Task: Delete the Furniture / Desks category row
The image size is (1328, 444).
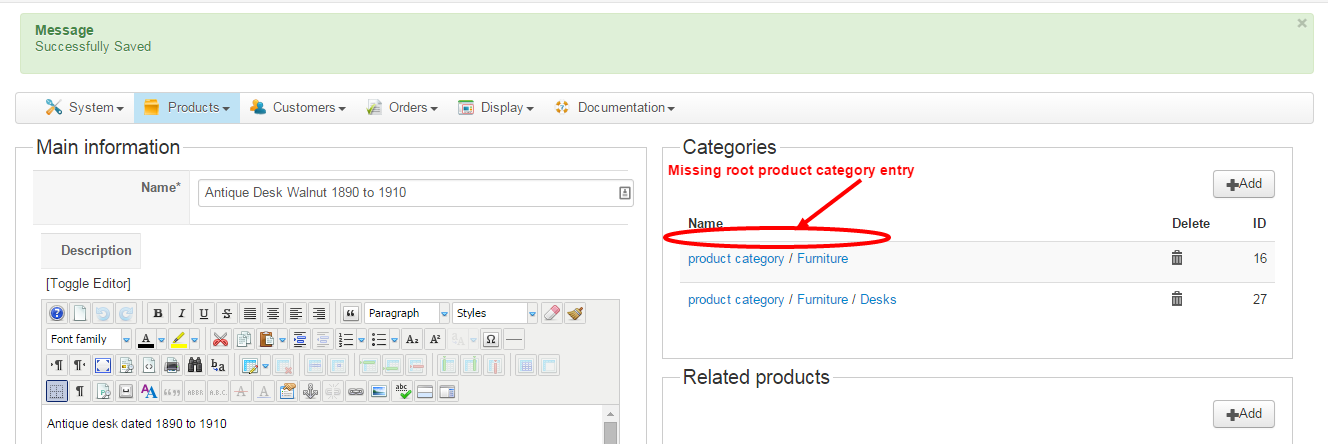Action: click(1177, 299)
